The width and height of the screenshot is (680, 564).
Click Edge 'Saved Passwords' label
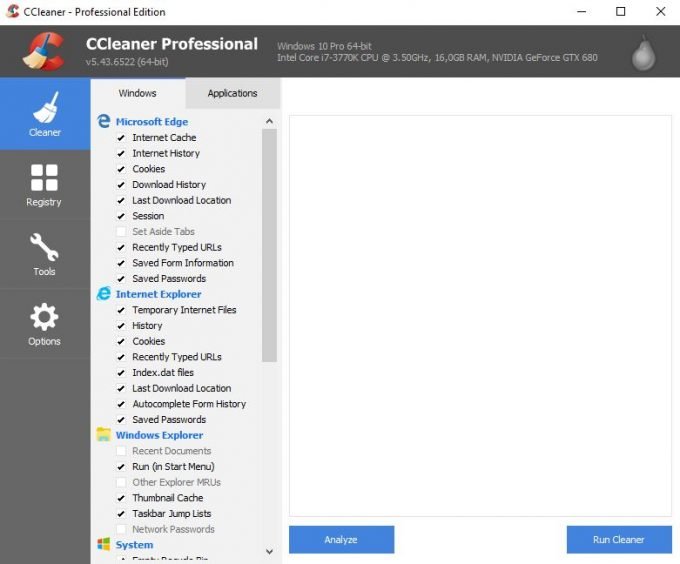(169, 278)
